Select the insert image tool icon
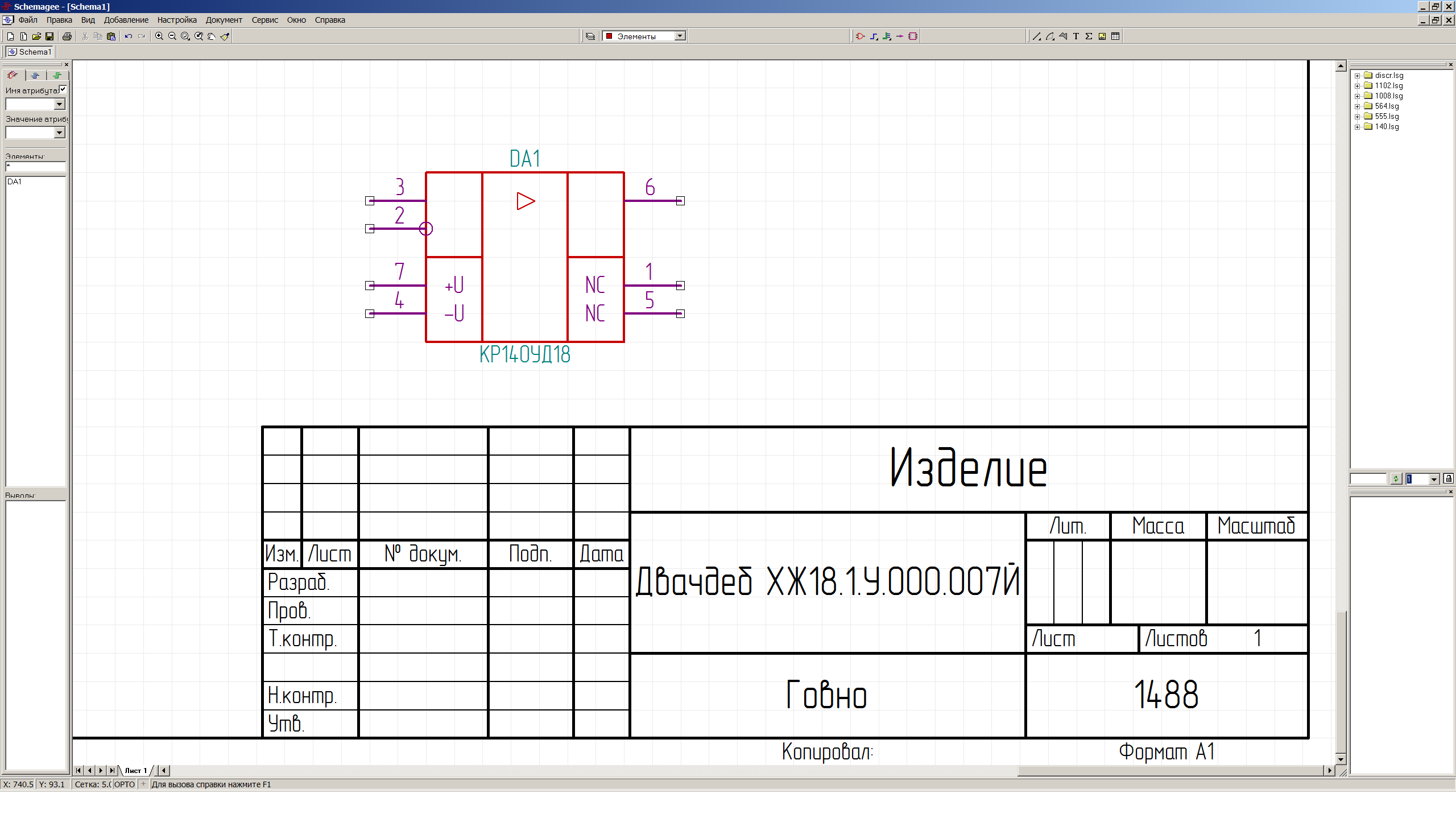The image size is (1456, 818). (x=1102, y=36)
